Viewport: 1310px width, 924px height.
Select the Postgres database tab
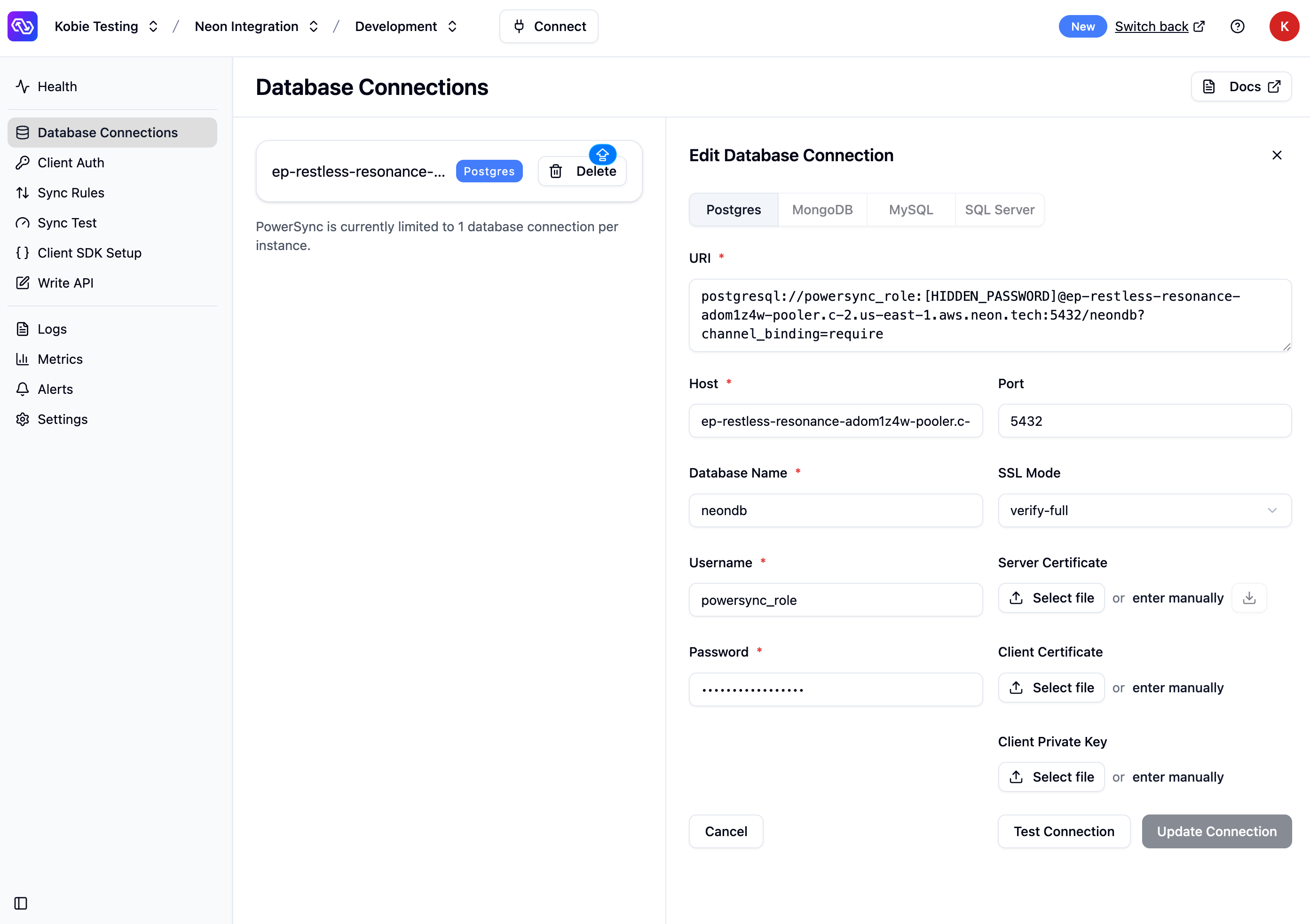click(x=733, y=209)
